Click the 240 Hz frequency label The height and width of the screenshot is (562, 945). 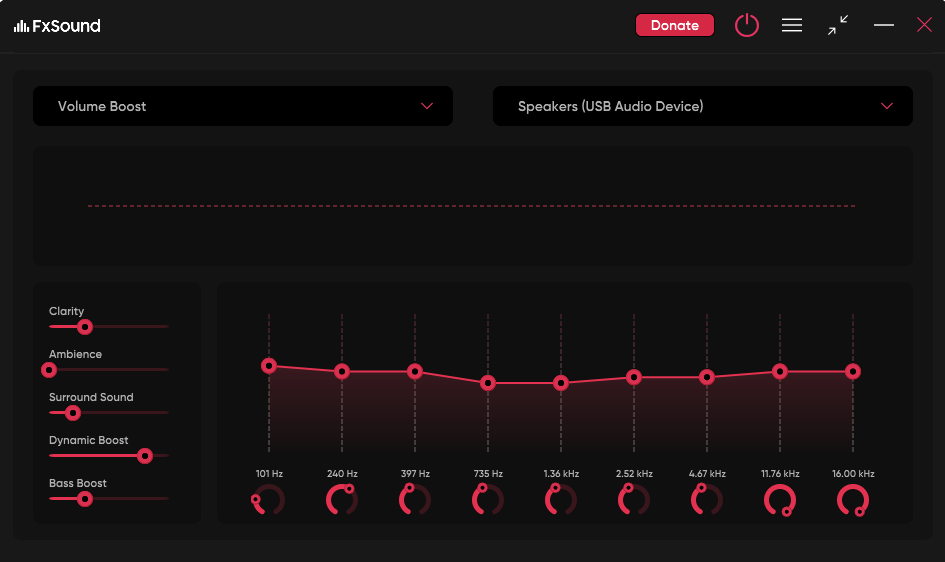tap(342, 473)
